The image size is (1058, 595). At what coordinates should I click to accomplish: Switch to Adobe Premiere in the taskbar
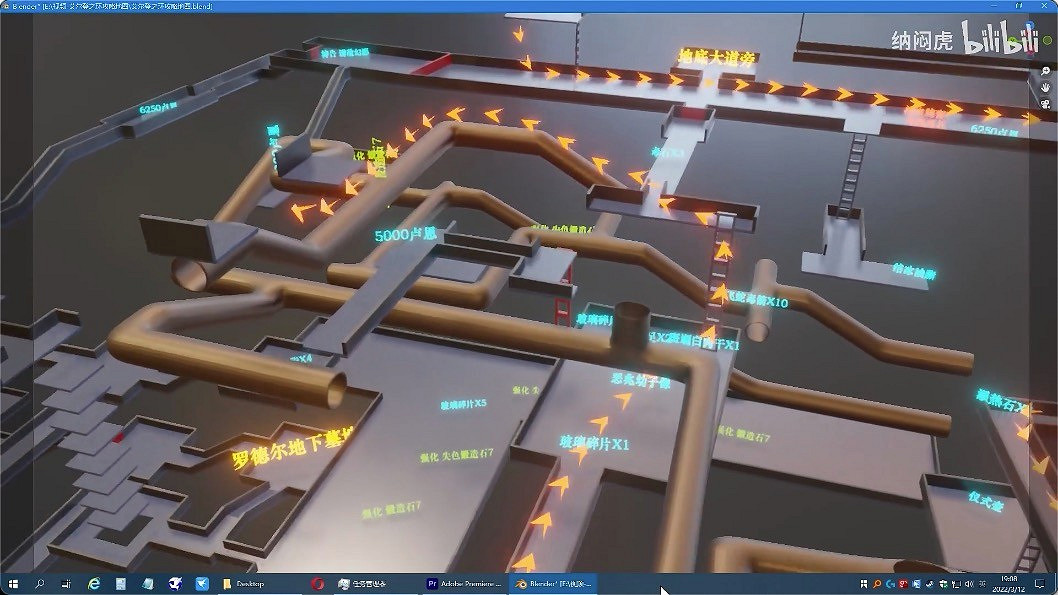click(464, 582)
